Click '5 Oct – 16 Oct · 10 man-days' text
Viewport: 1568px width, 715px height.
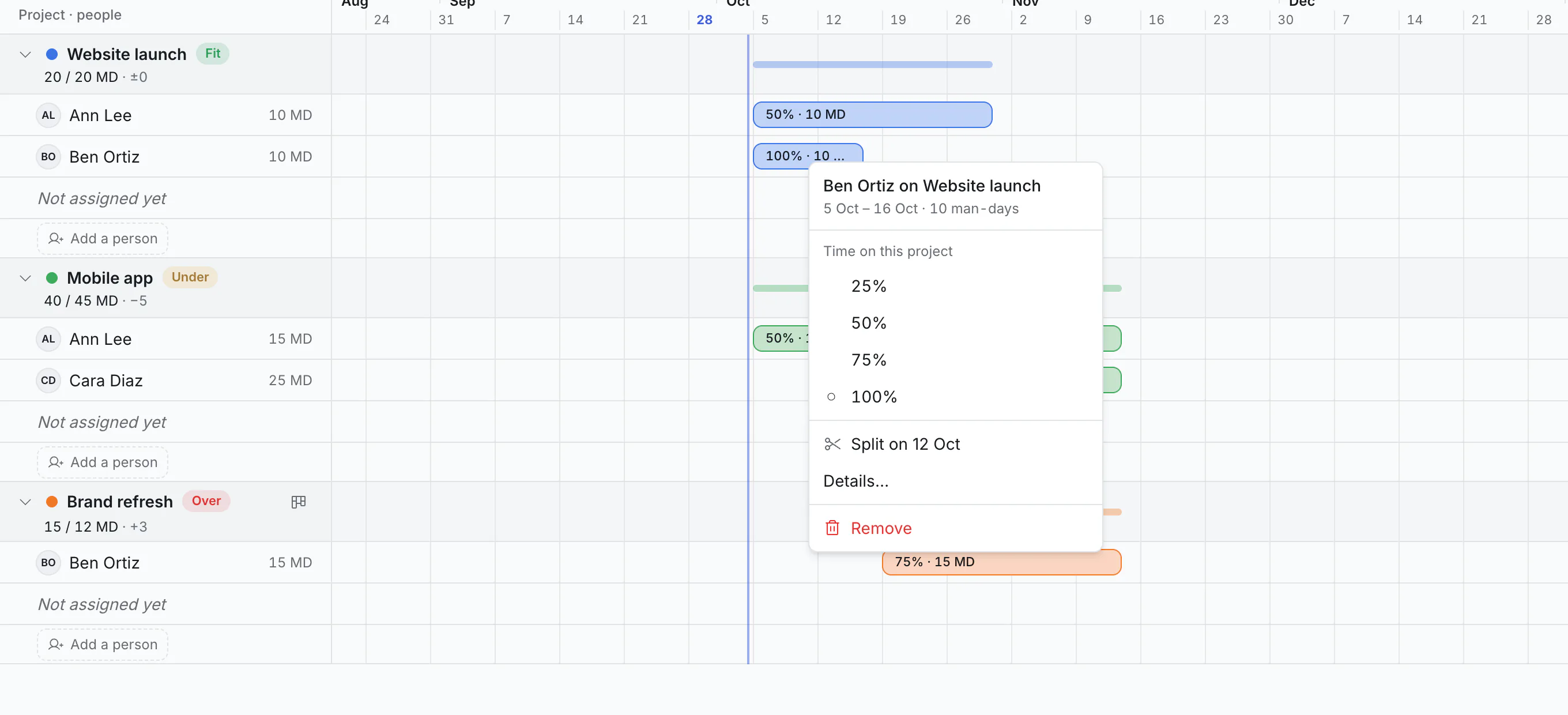click(921, 209)
